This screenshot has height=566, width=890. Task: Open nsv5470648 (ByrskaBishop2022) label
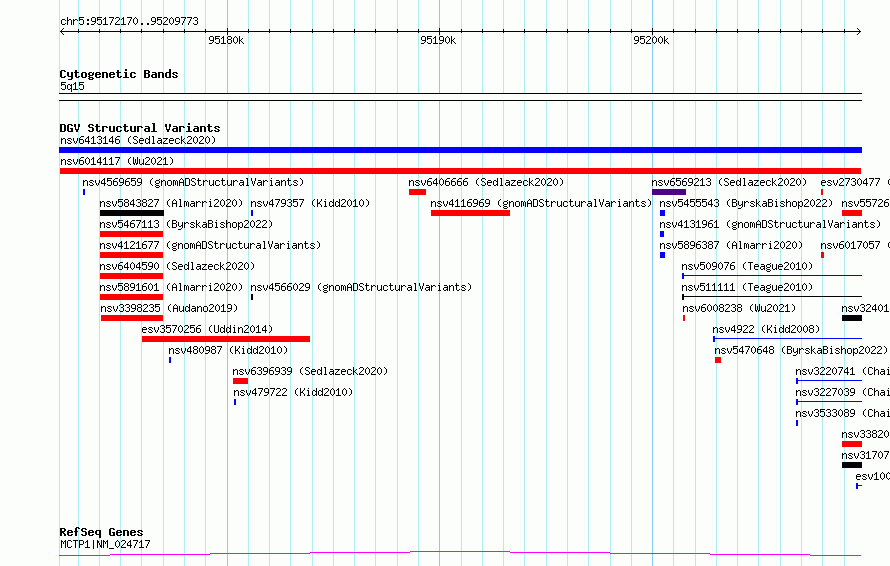(x=801, y=350)
